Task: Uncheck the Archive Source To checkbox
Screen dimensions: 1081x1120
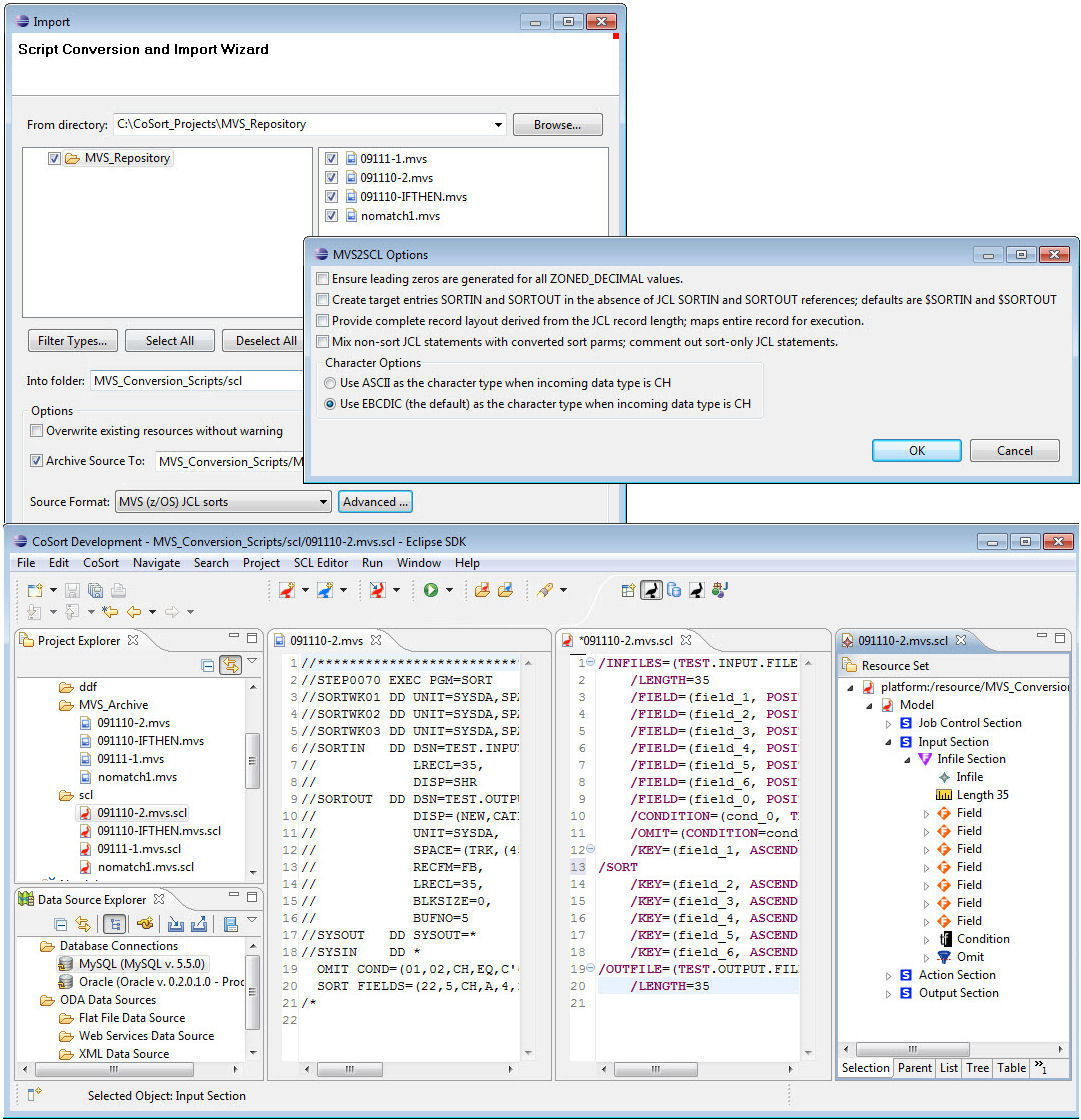Action: click(x=36, y=461)
